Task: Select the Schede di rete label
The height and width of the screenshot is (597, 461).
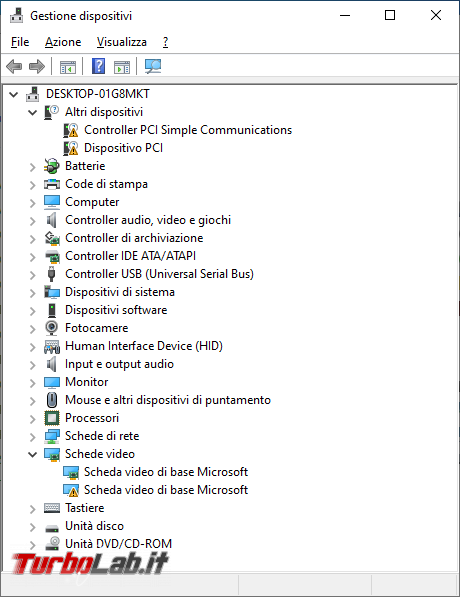Action: point(102,436)
